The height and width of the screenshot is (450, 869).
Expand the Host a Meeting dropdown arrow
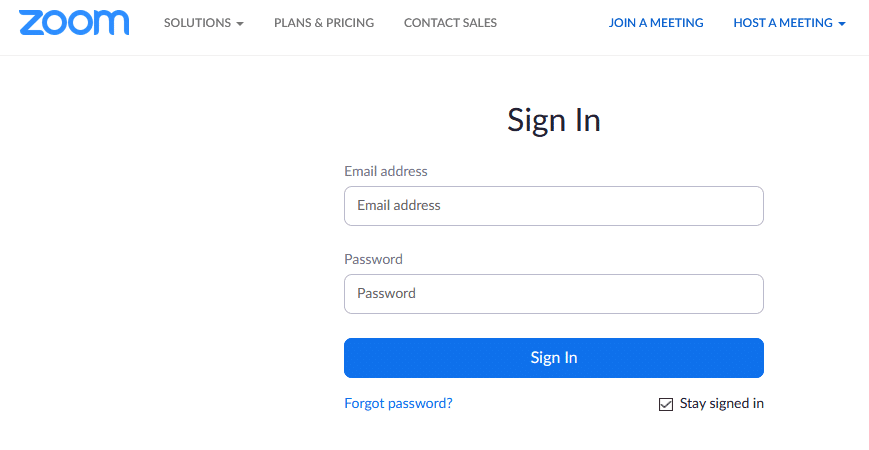[x=842, y=24]
